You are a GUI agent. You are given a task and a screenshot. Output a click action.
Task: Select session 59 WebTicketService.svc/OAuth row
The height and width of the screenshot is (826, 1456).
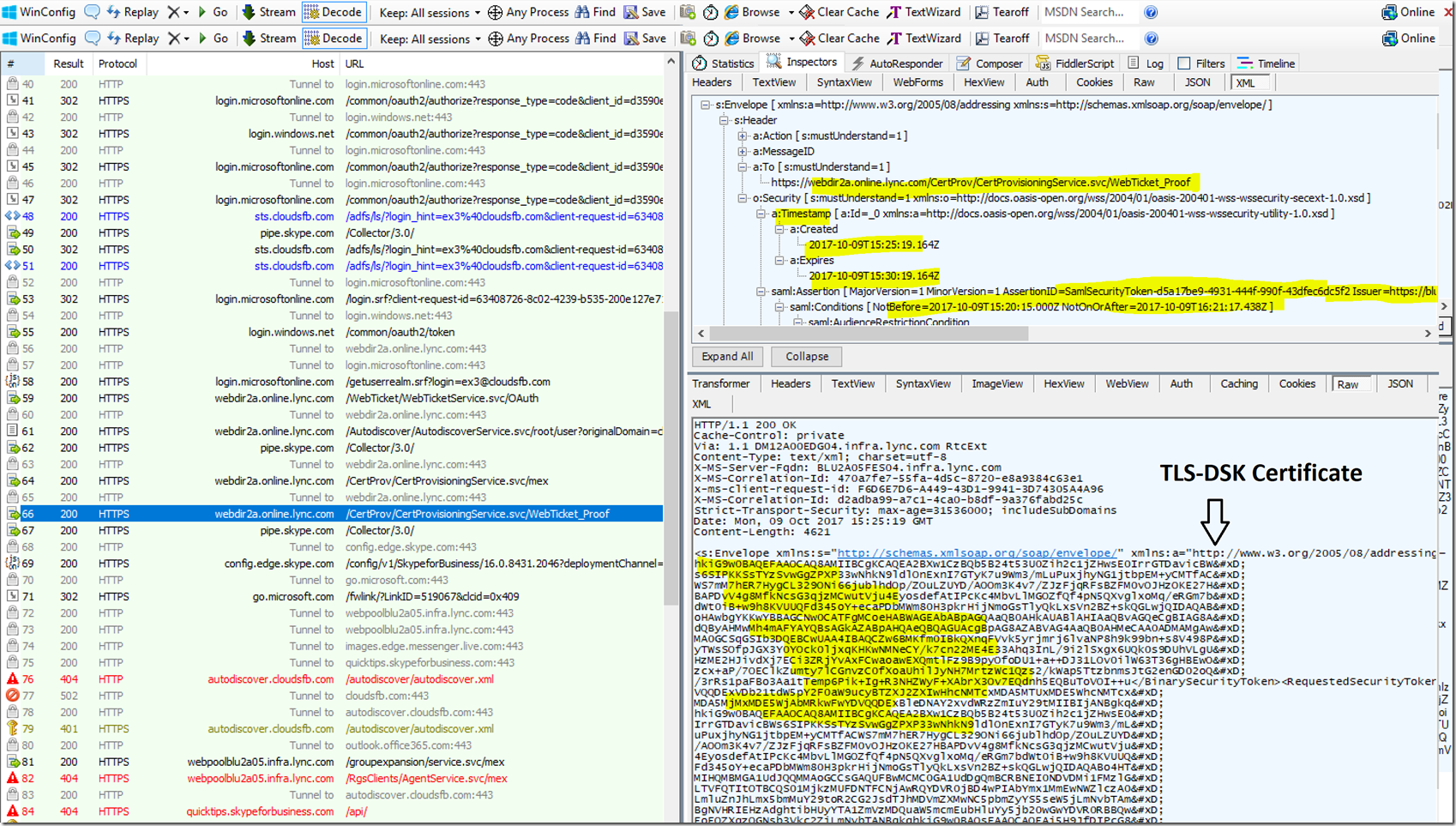(x=334, y=398)
